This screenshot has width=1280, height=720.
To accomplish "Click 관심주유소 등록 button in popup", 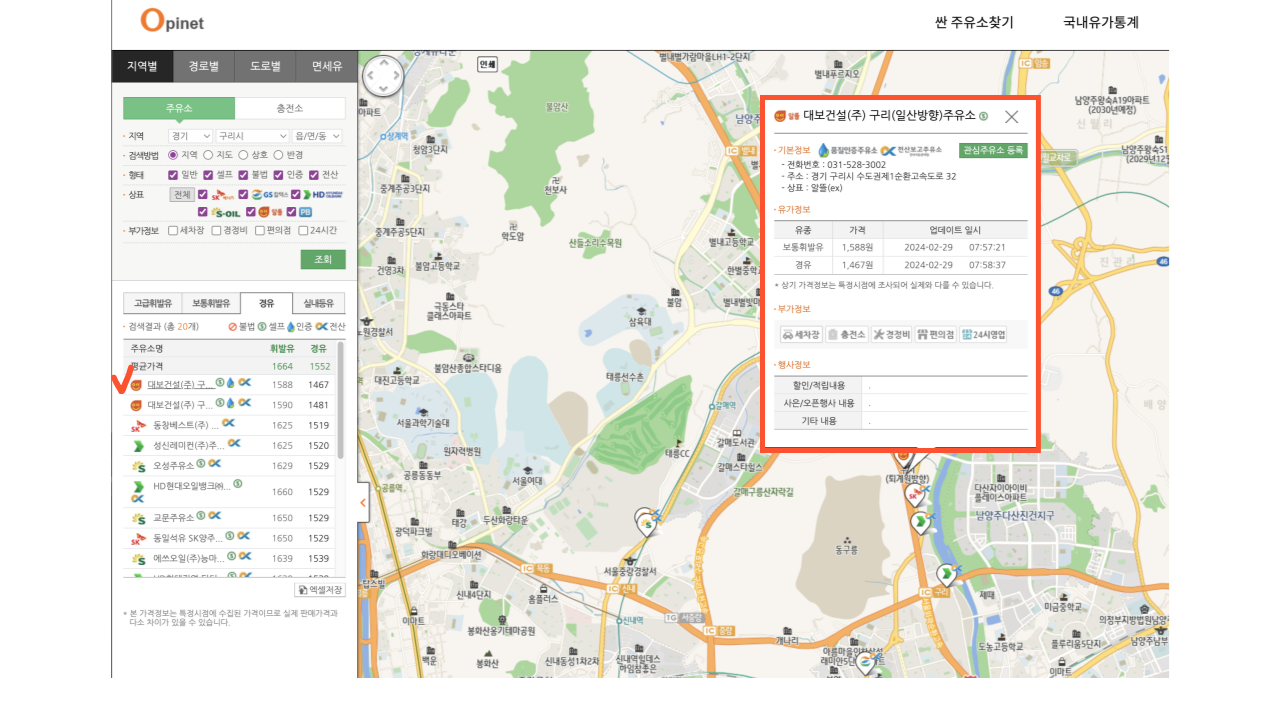I will [x=993, y=150].
